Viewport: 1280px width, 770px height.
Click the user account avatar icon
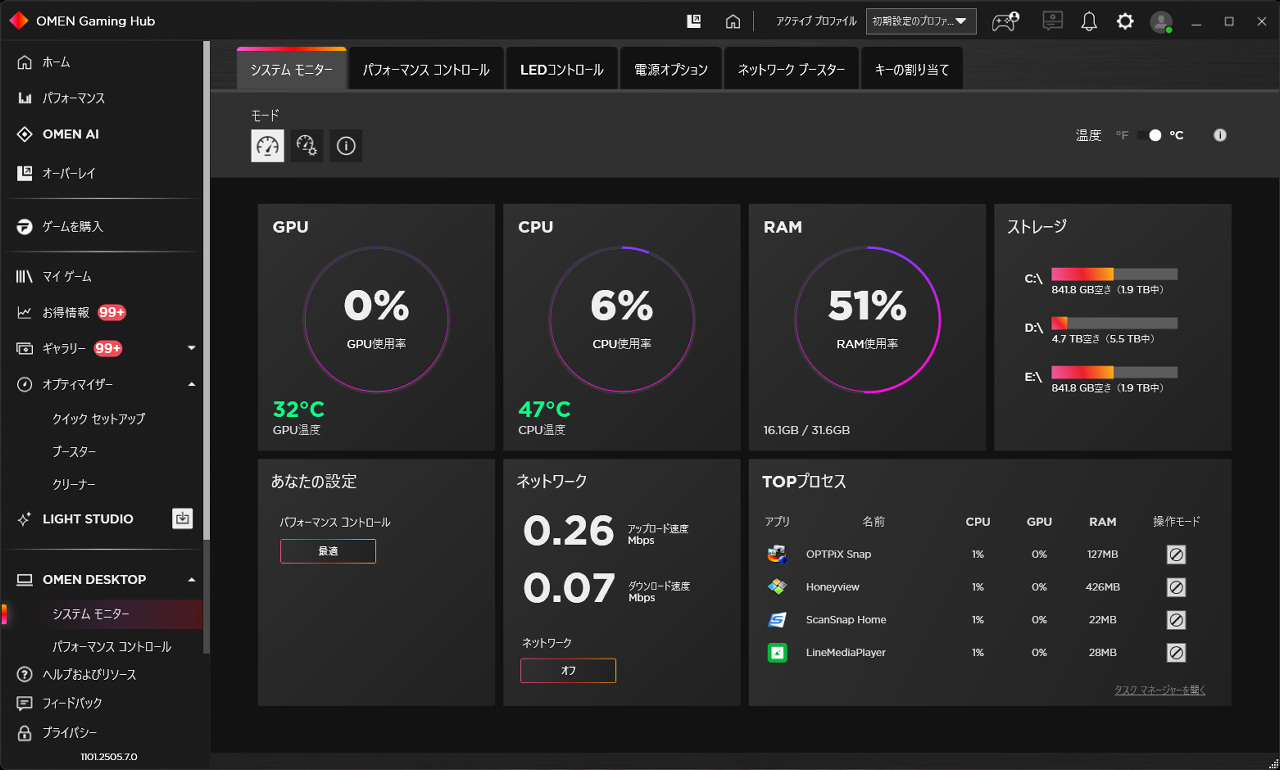click(1160, 21)
